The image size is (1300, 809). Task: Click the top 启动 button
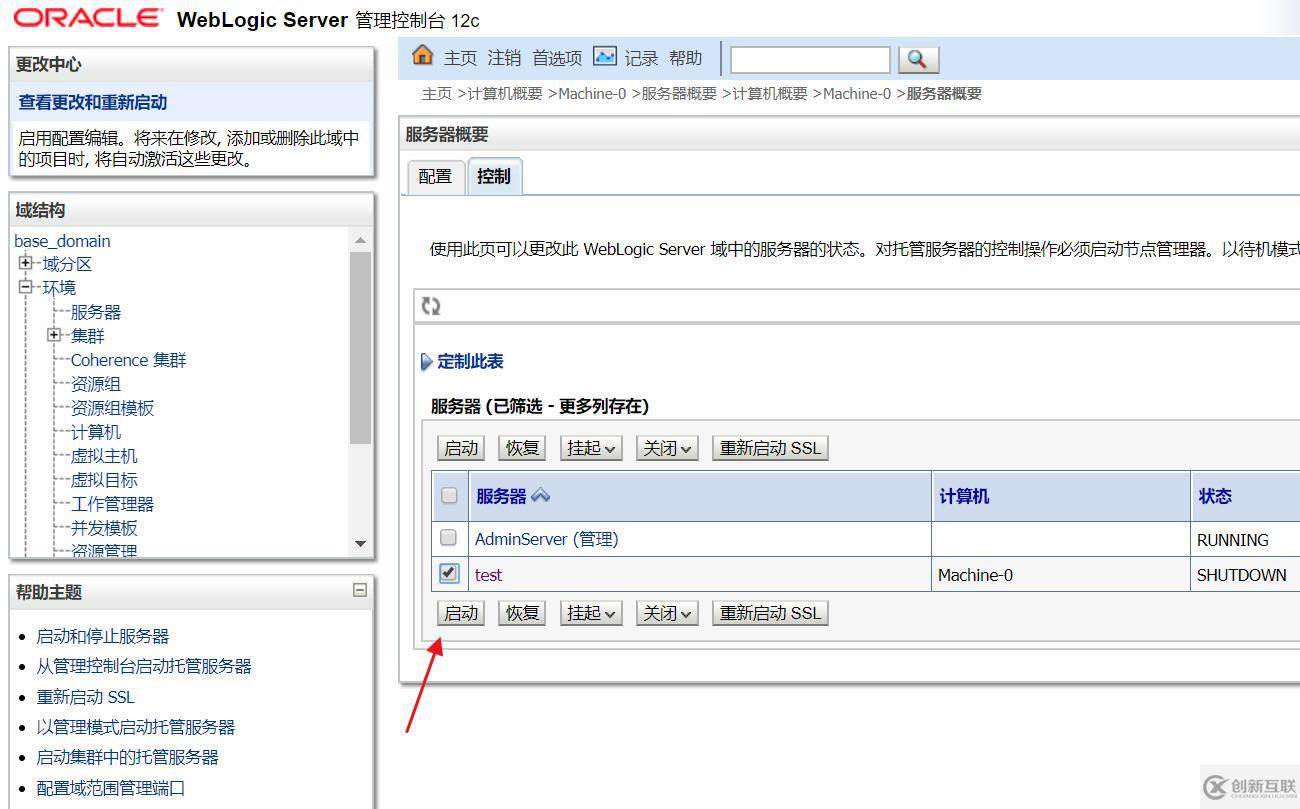(461, 448)
